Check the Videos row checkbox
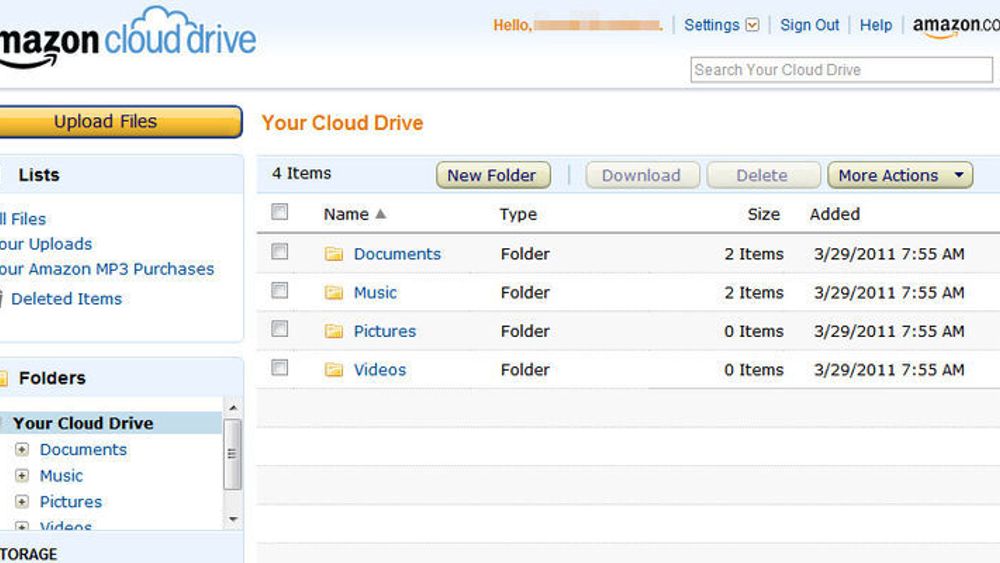The width and height of the screenshot is (1000, 563). 279,368
